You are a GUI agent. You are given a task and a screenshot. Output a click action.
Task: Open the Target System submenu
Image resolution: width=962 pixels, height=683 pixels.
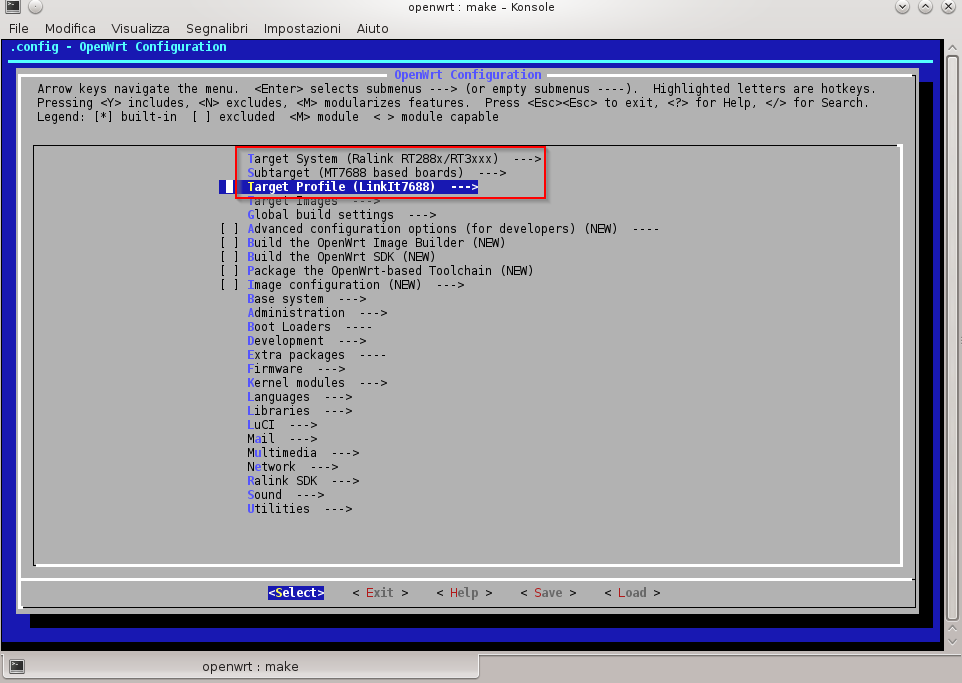[393, 159]
